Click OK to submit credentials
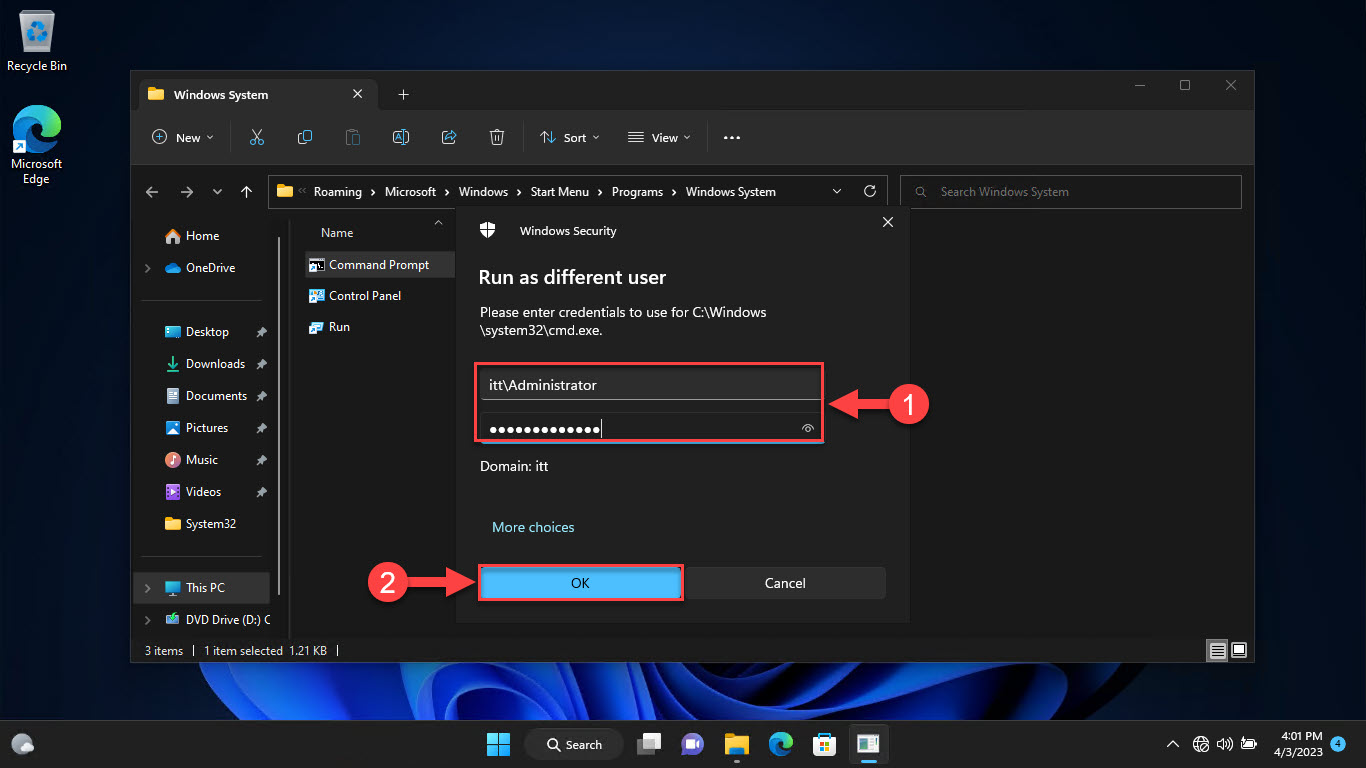1366x768 pixels. [580, 583]
